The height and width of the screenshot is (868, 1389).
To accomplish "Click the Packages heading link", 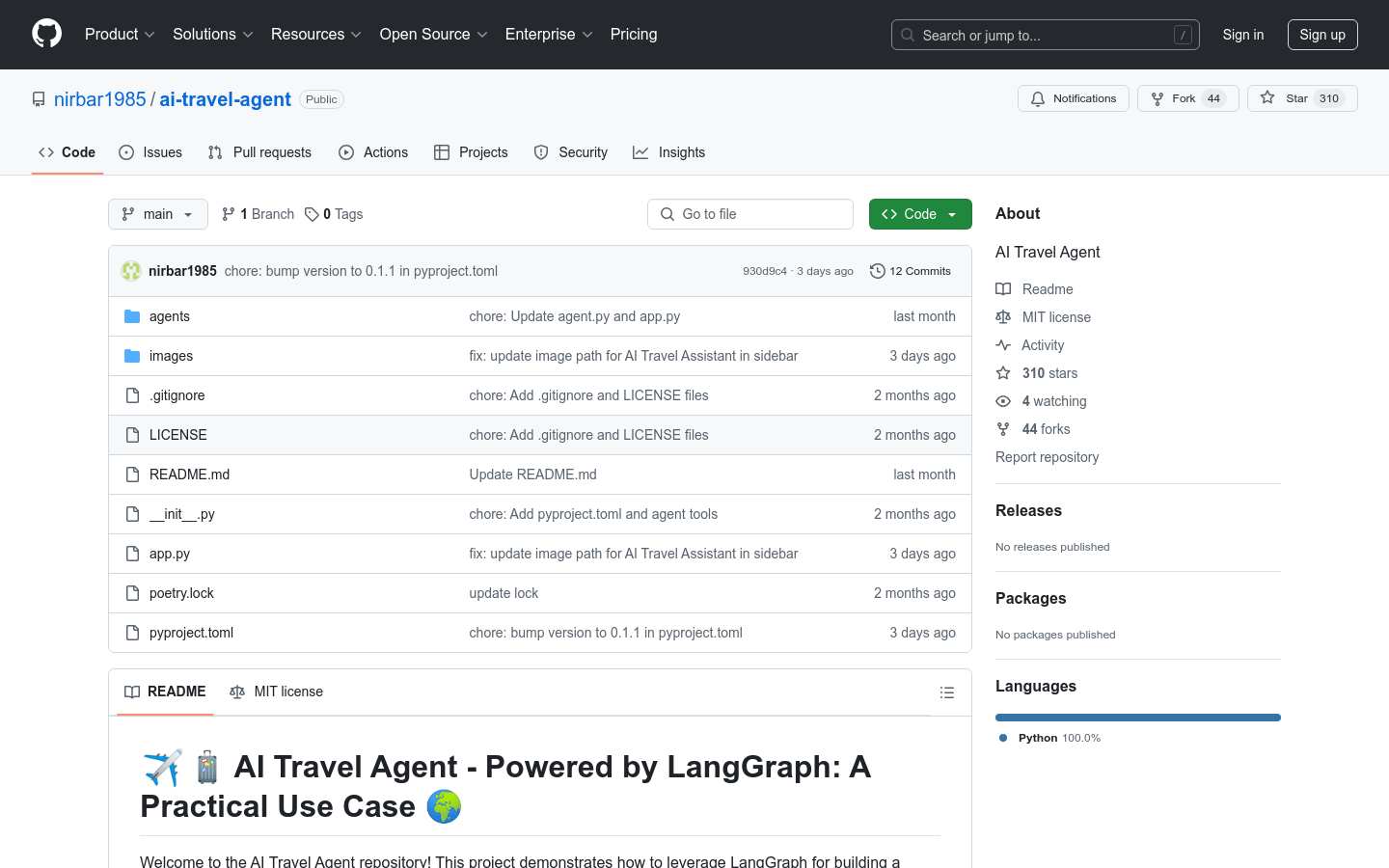I will (x=1030, y=598).
